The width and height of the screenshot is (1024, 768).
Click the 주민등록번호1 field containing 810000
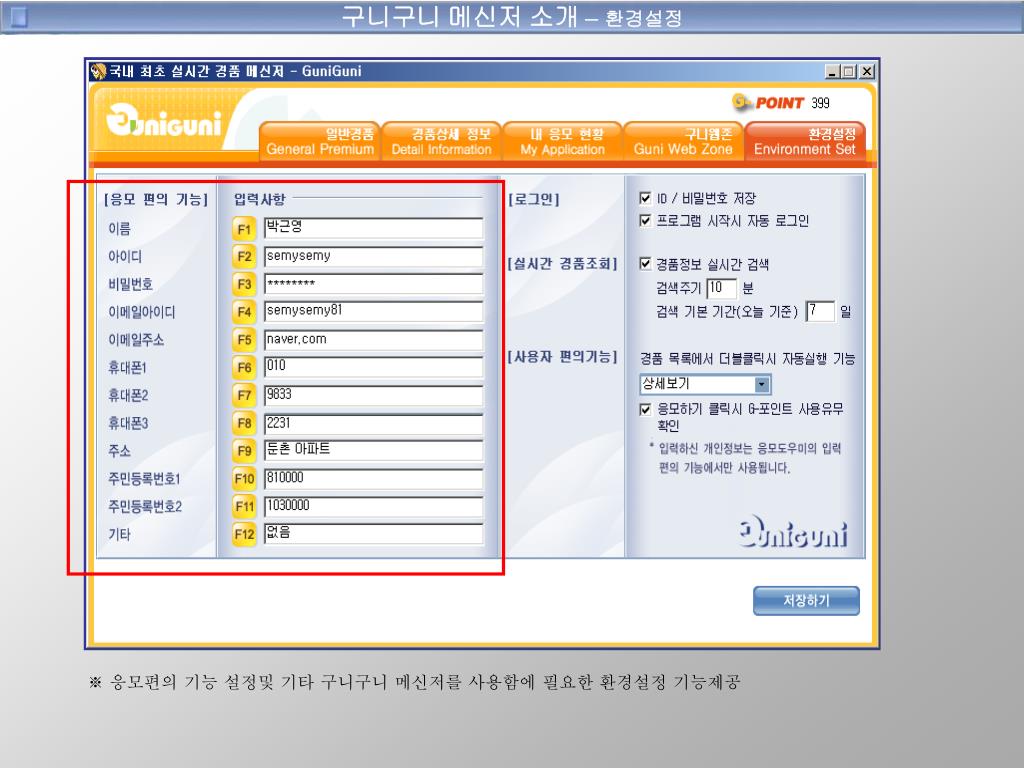374,478
